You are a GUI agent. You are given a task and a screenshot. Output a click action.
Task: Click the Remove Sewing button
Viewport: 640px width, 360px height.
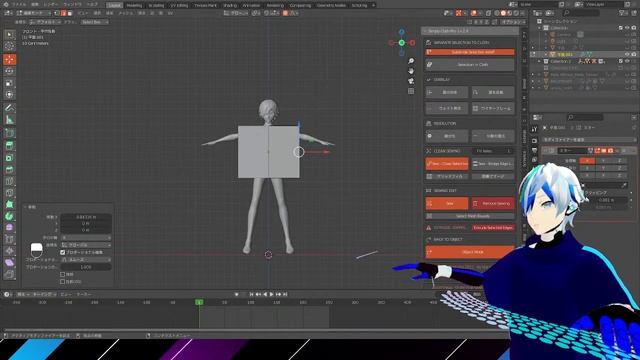click(493, 203)
